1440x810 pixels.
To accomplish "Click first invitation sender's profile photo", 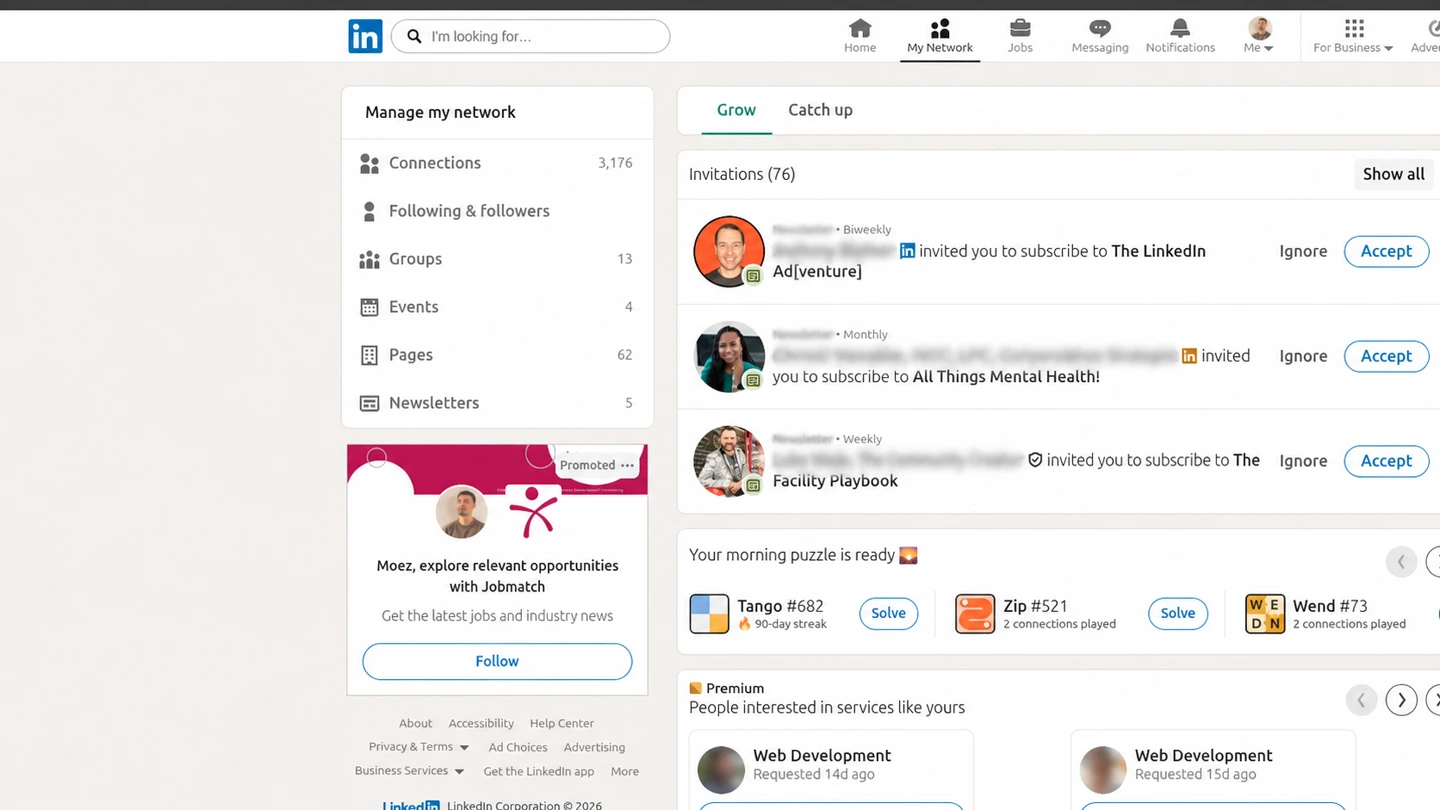I will click(x=729, y=251).
